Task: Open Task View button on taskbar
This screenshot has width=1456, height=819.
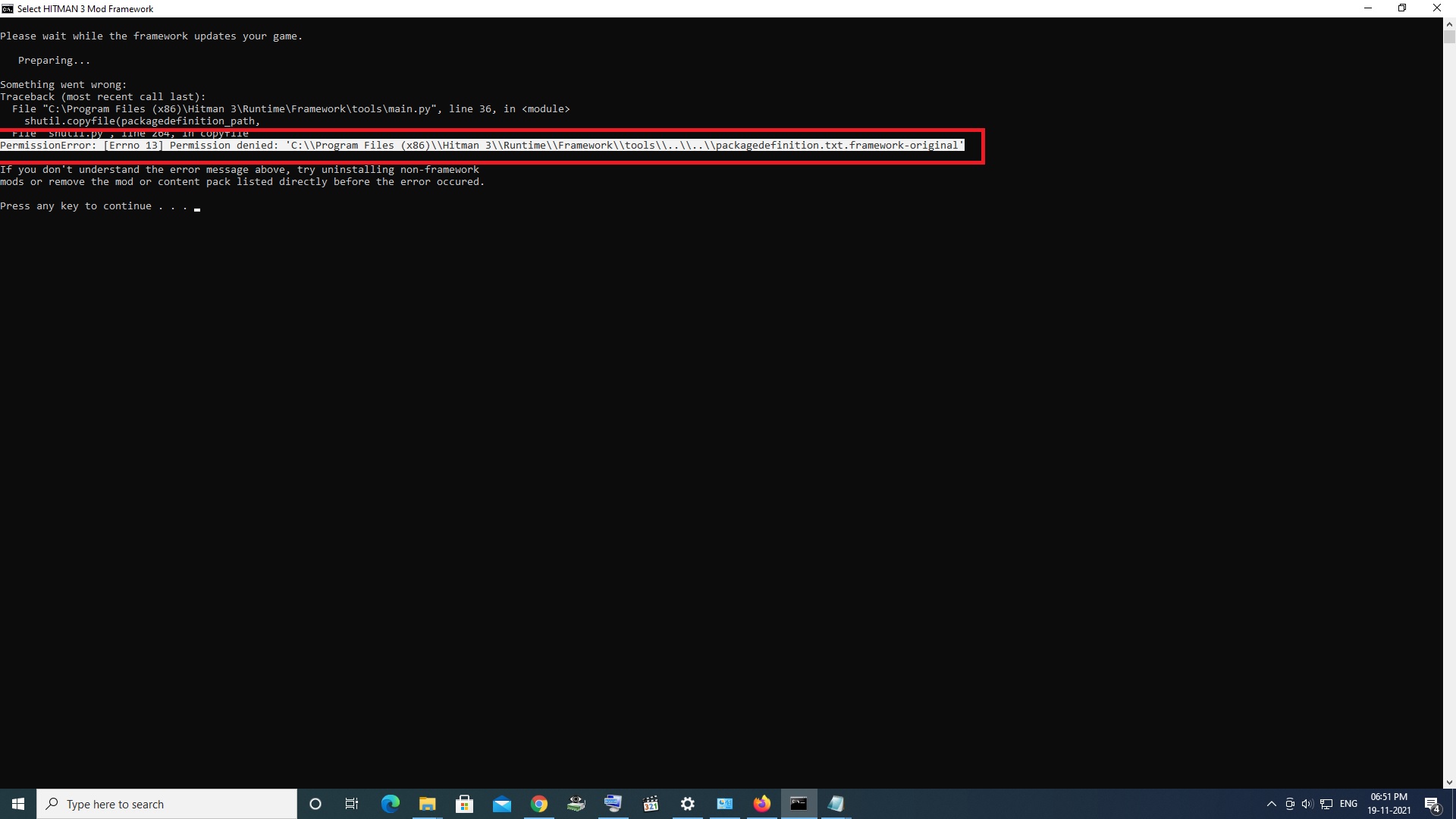Action: pyautogui.click(x=352, y=803)
